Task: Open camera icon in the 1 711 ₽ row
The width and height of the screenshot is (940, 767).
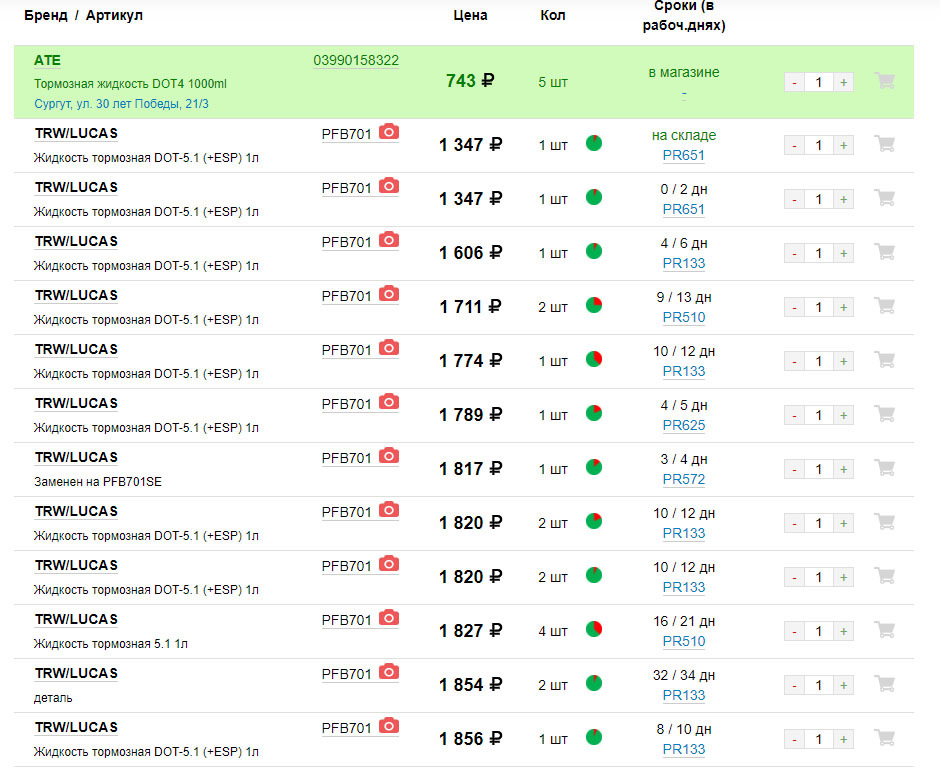Action: click(389, 294)
